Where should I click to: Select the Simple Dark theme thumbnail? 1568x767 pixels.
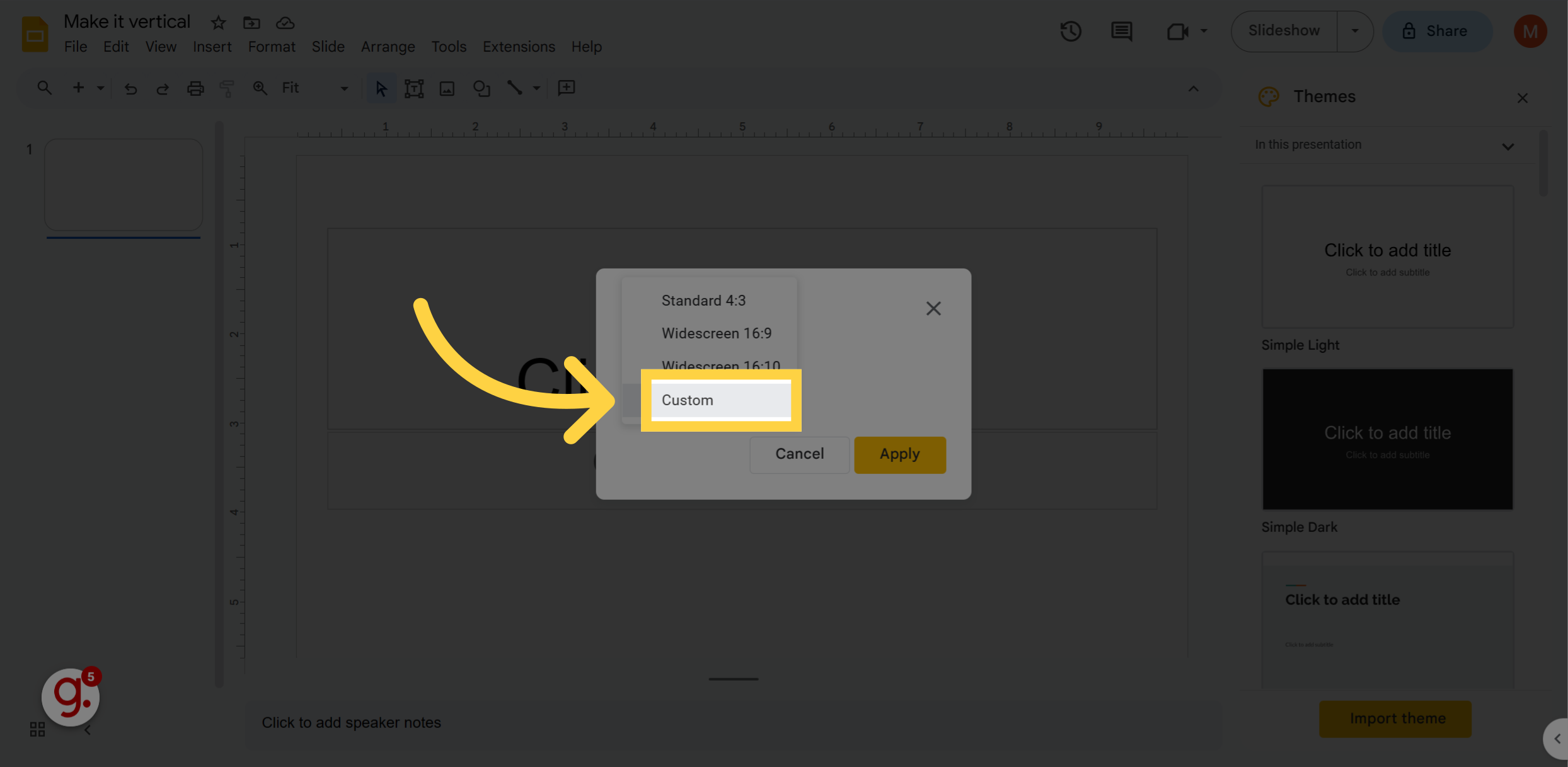[x=1386, y=439]
